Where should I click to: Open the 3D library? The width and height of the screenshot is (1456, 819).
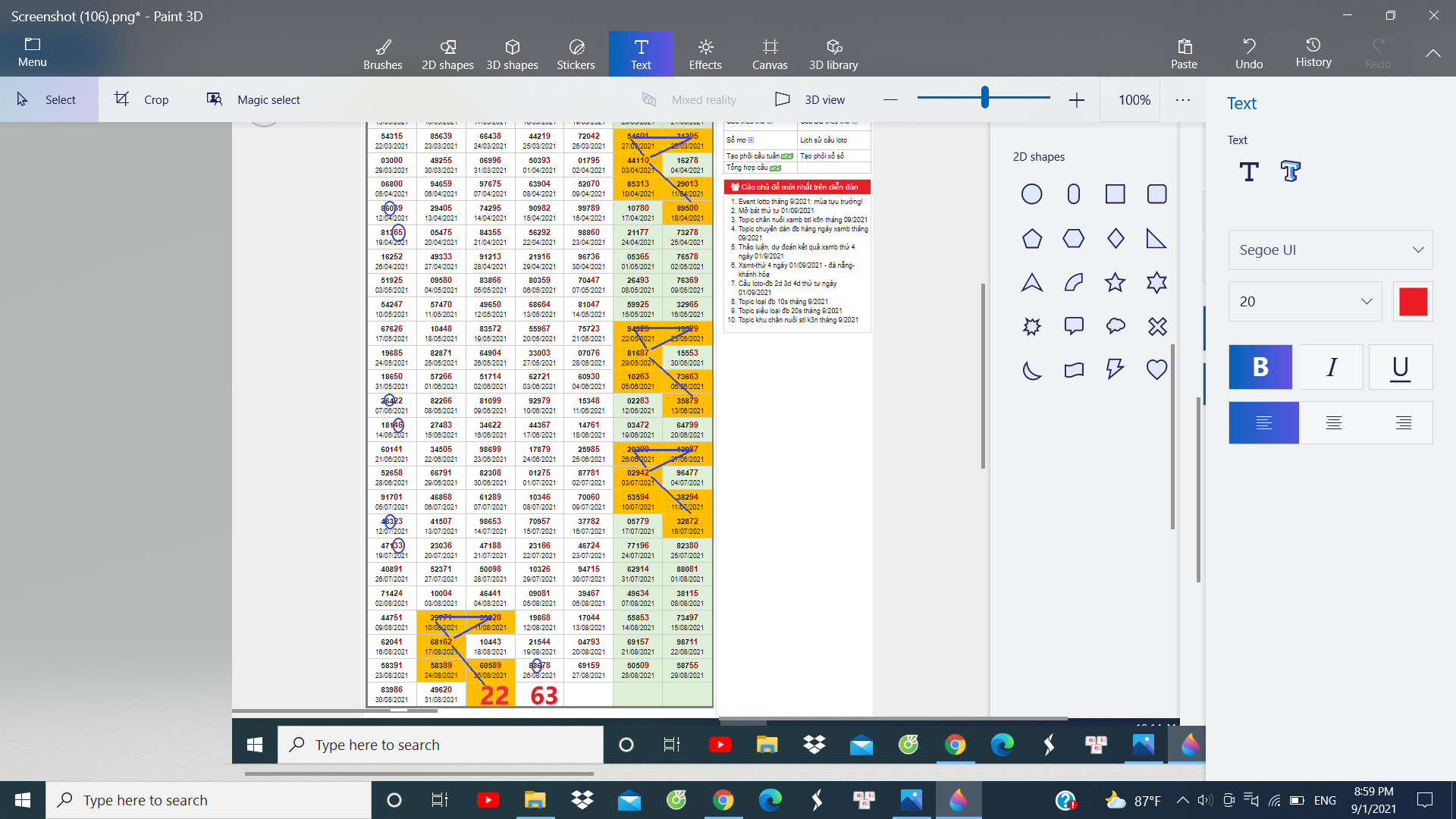(x=833, y=54)
